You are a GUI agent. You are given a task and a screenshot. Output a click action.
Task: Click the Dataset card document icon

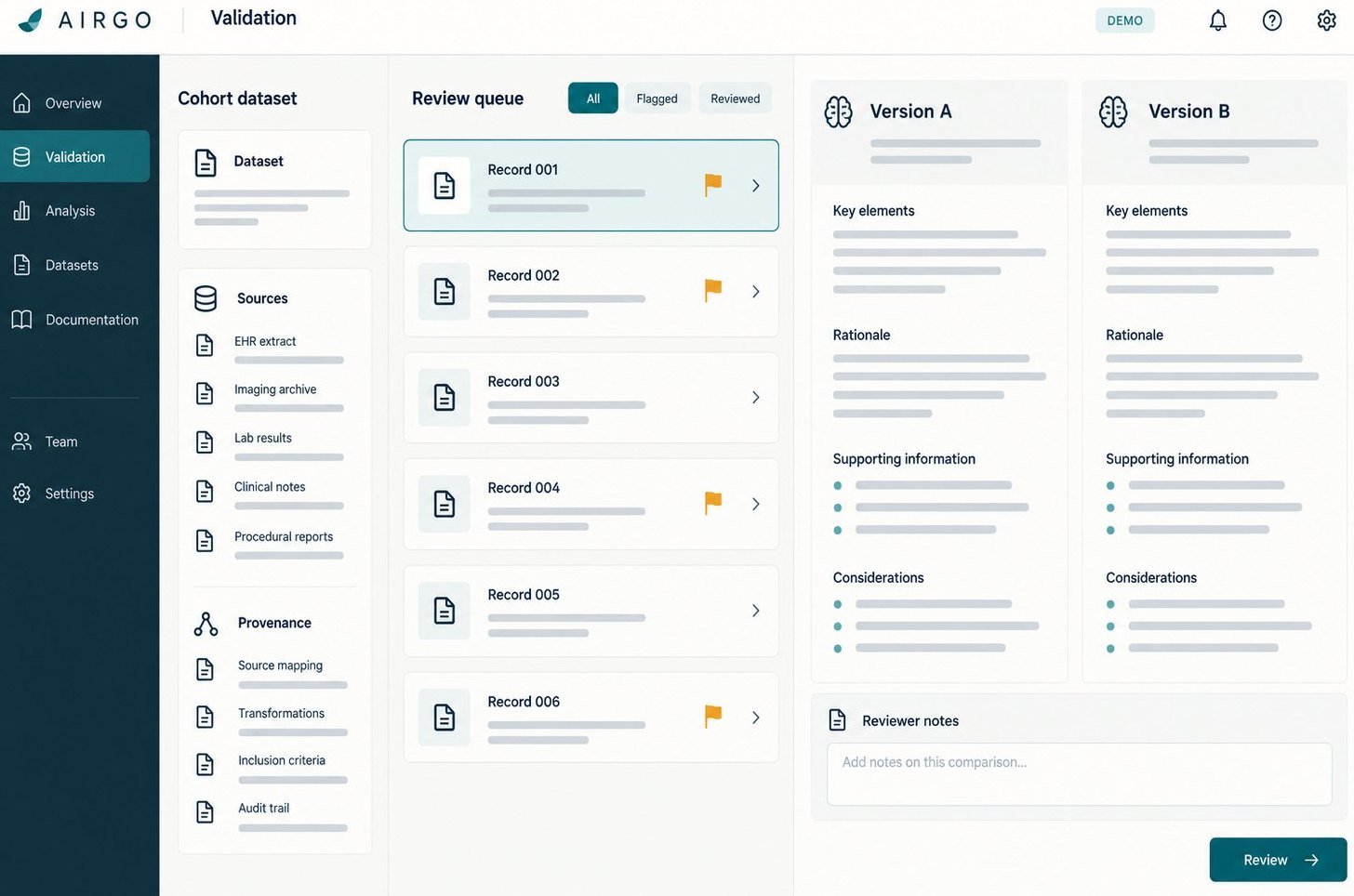tap(206, 162)
